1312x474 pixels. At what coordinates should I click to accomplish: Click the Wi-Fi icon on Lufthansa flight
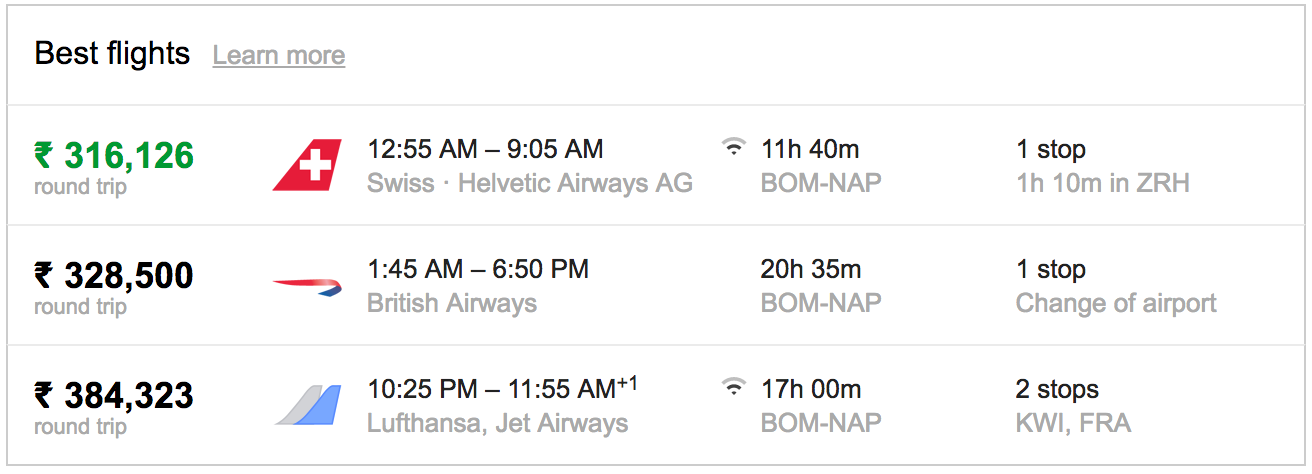click(x=734, y=388)
